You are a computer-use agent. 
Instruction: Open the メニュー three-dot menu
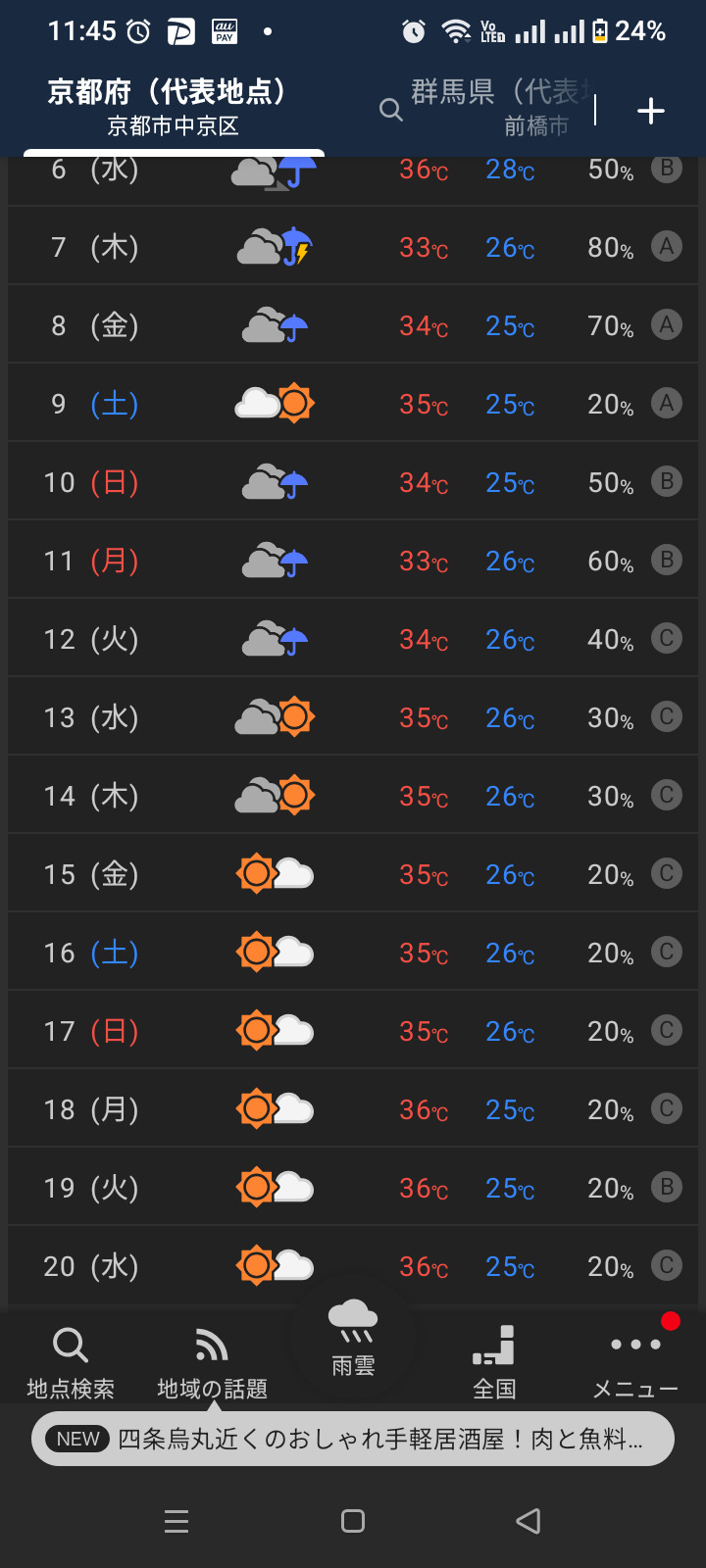(x=635, y=1362)
